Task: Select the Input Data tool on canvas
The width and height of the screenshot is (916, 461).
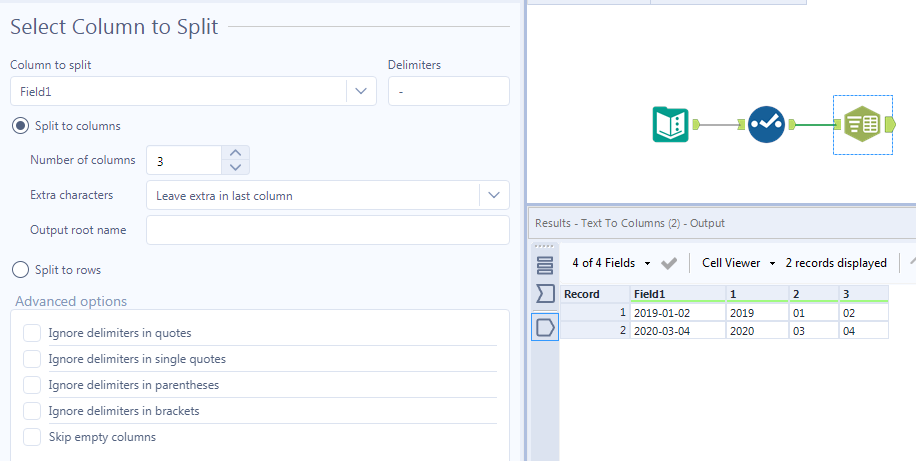Action: pos(670,124)
